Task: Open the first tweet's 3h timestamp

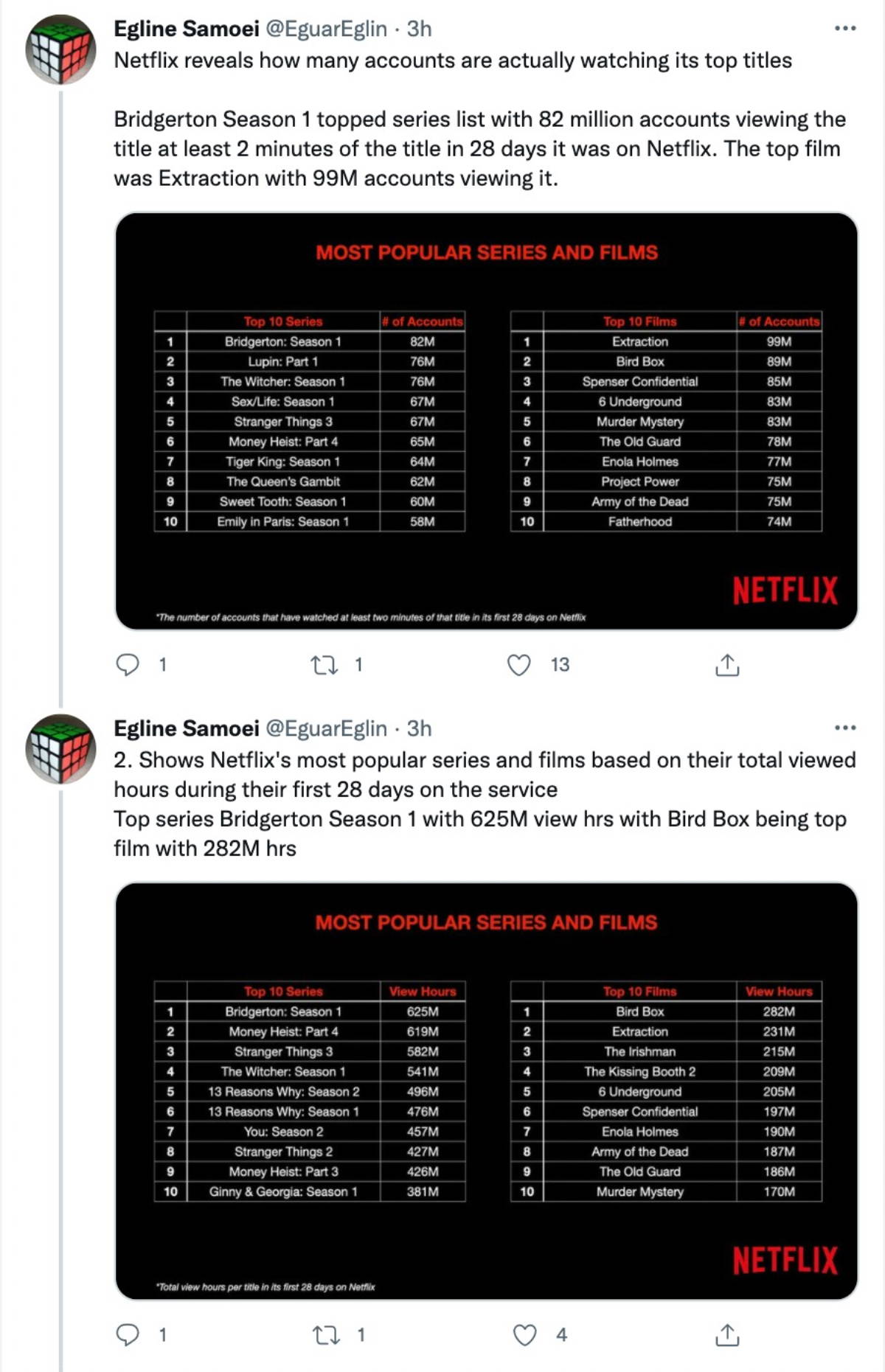Action: pos(419,29)
